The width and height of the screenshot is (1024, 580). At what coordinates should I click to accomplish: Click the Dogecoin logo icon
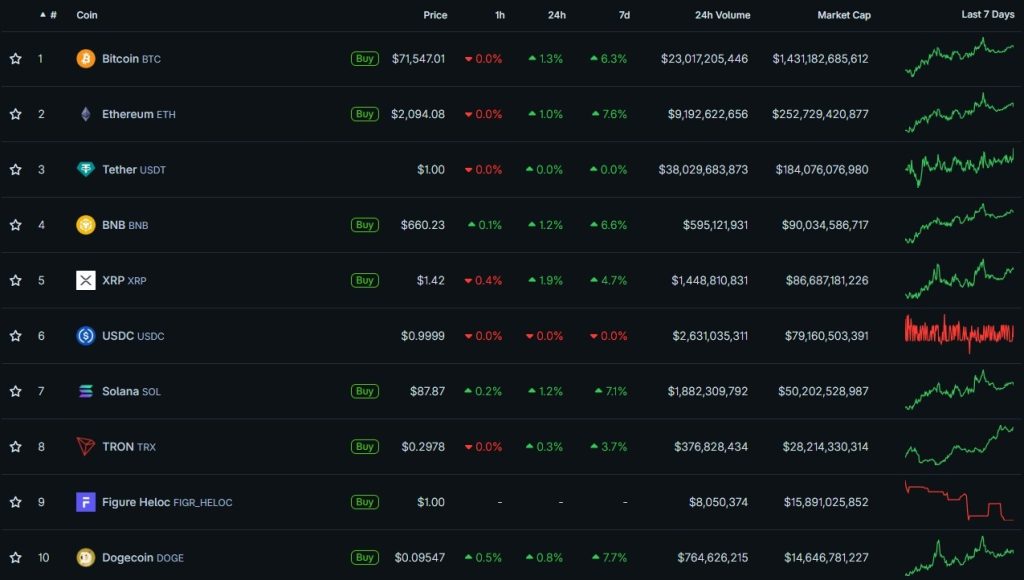pyautogui.click(x=86, y=557)
